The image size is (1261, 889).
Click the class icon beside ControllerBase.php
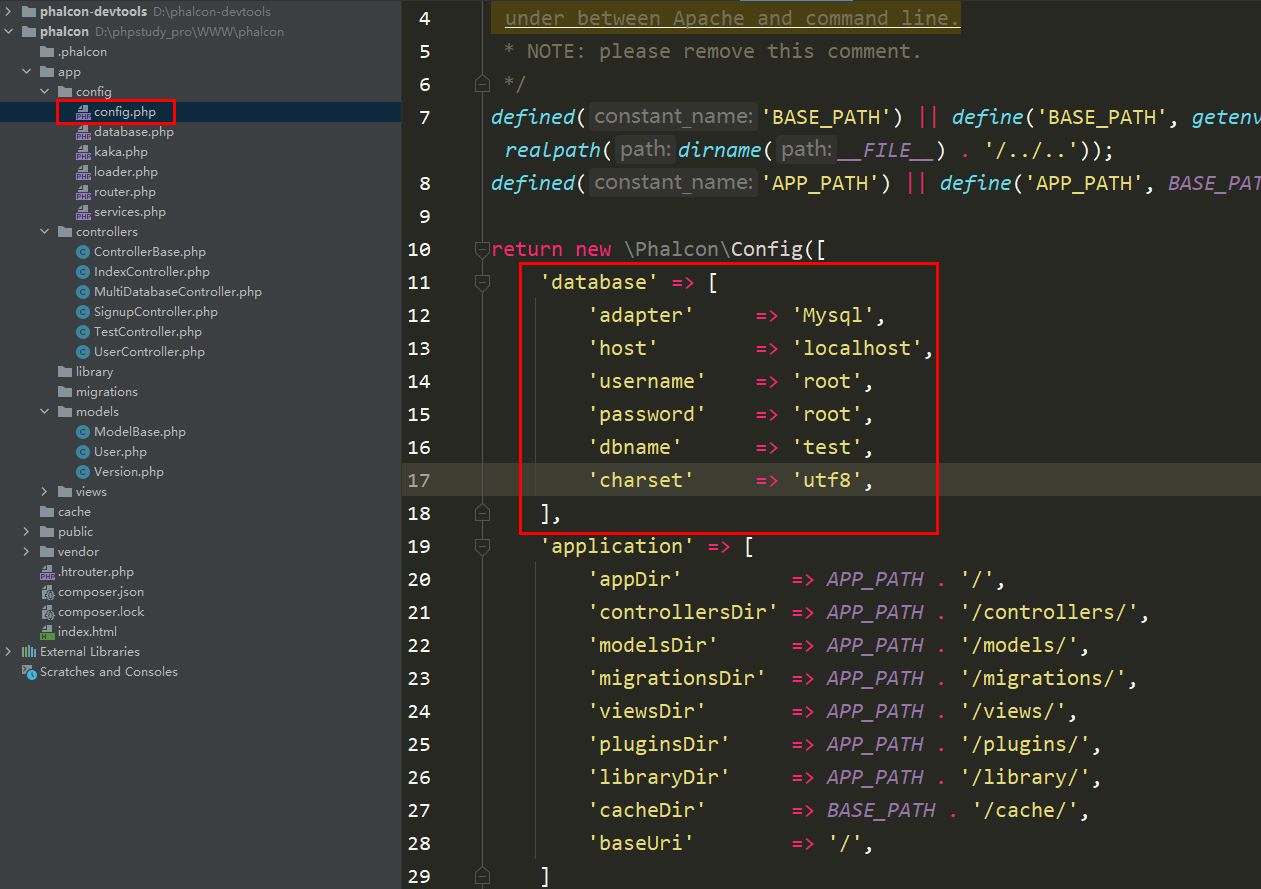coord(84,252)
